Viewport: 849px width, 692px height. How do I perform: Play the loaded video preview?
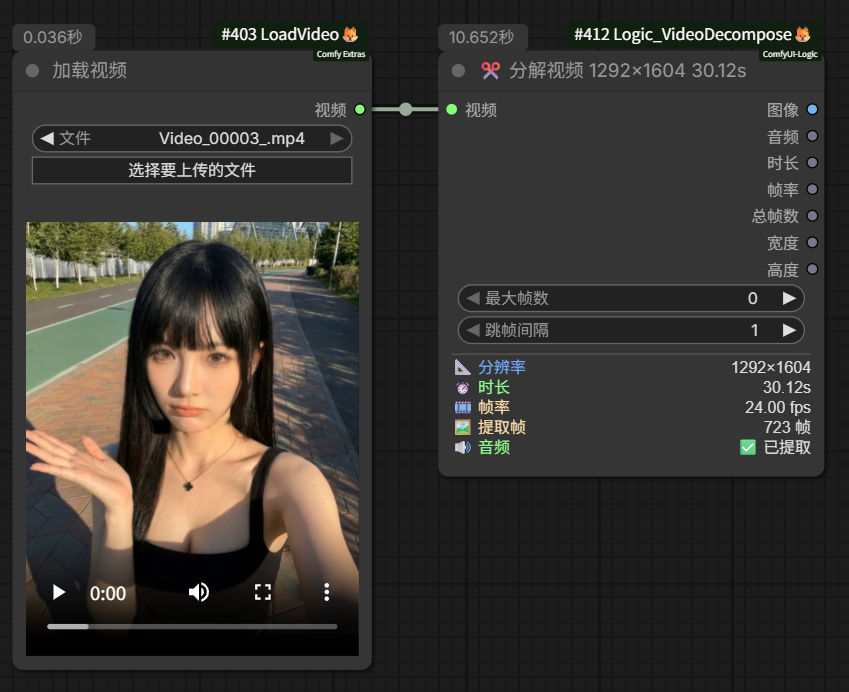59,592
